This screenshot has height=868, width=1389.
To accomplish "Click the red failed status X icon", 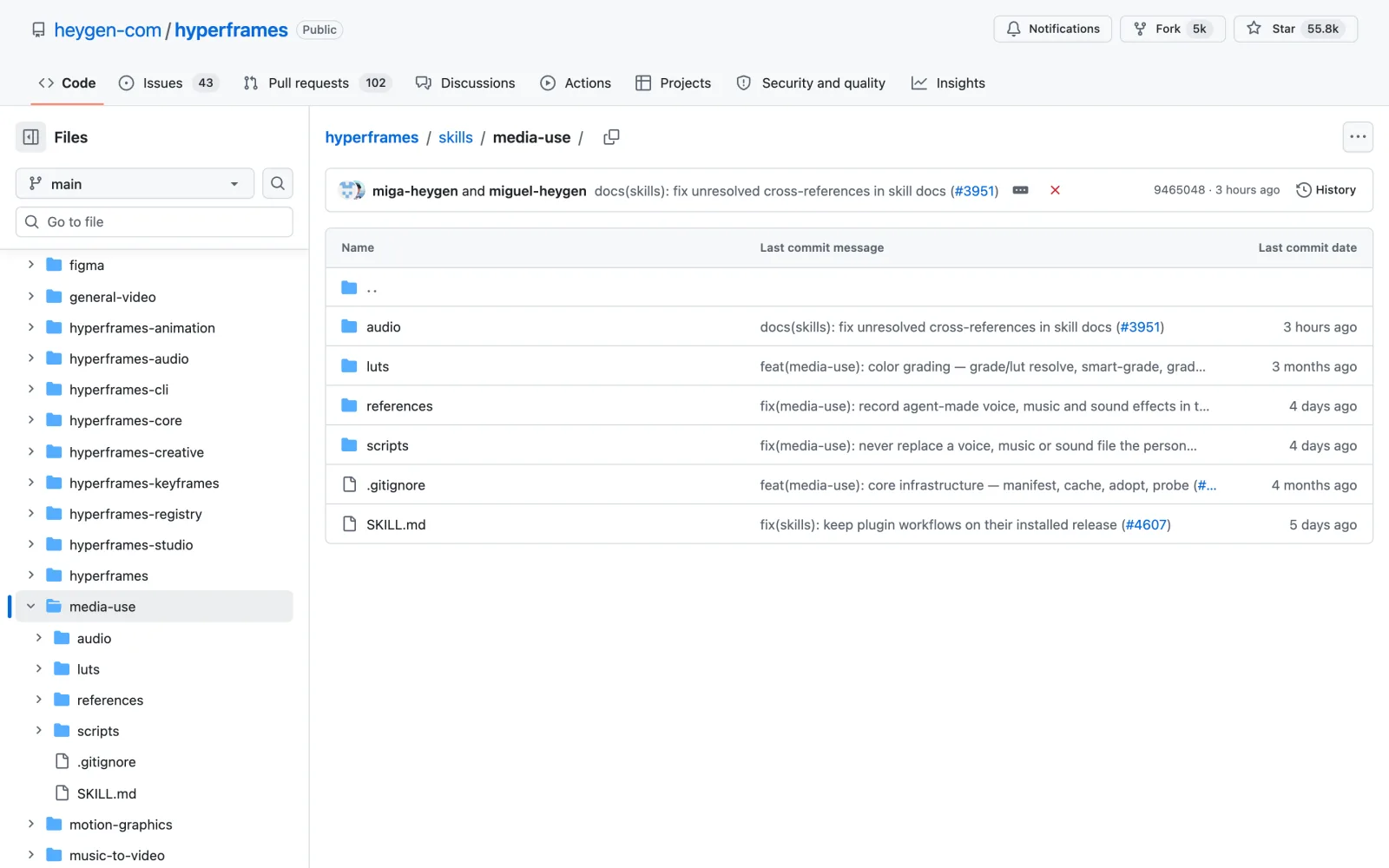I will [x=1055, y=190].
